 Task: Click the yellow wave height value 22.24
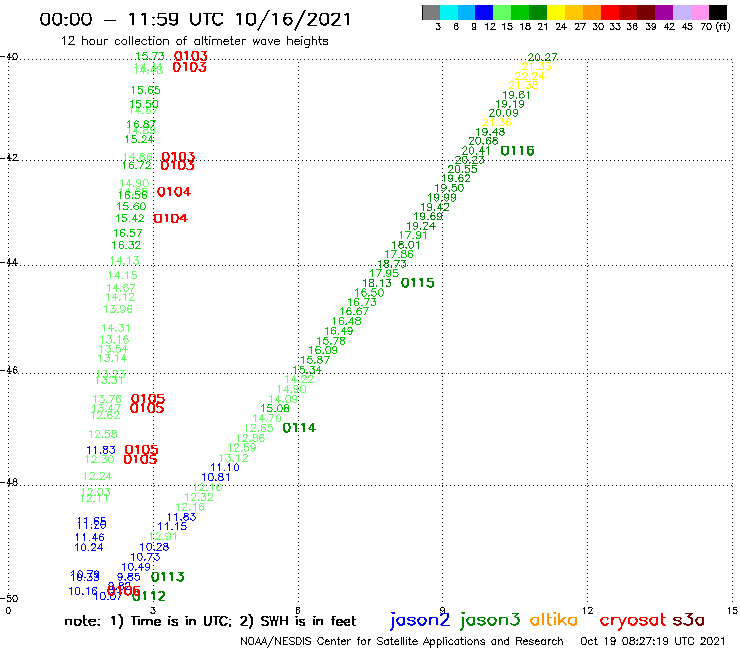coord(530,76)
